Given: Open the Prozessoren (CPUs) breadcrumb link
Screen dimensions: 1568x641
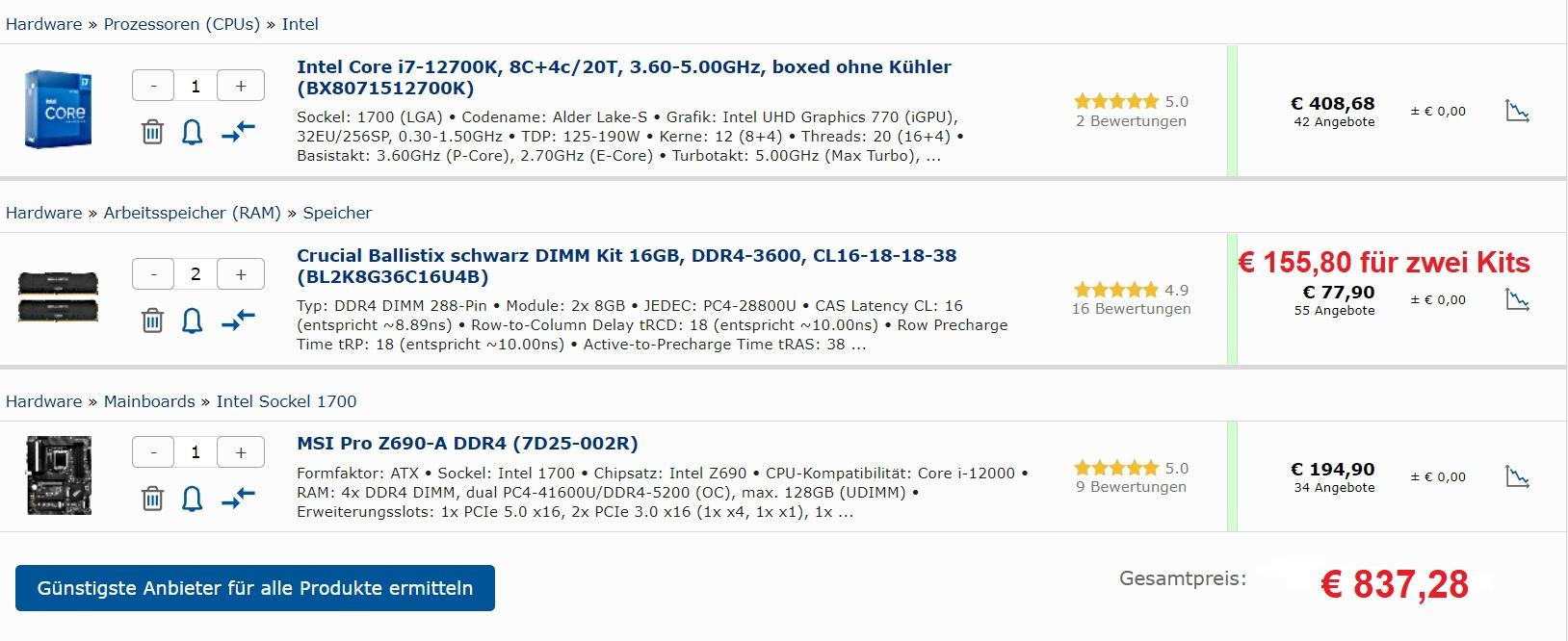Looking at the screenshot, I should point(182,24).
